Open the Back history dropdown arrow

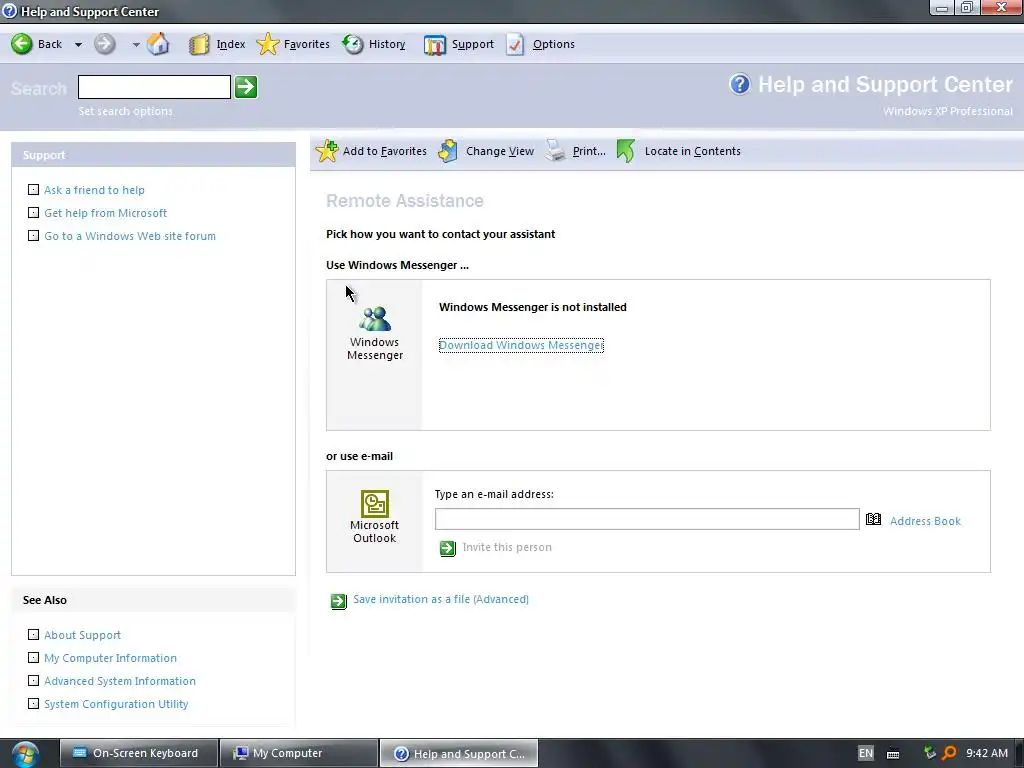tap(78, 45)
